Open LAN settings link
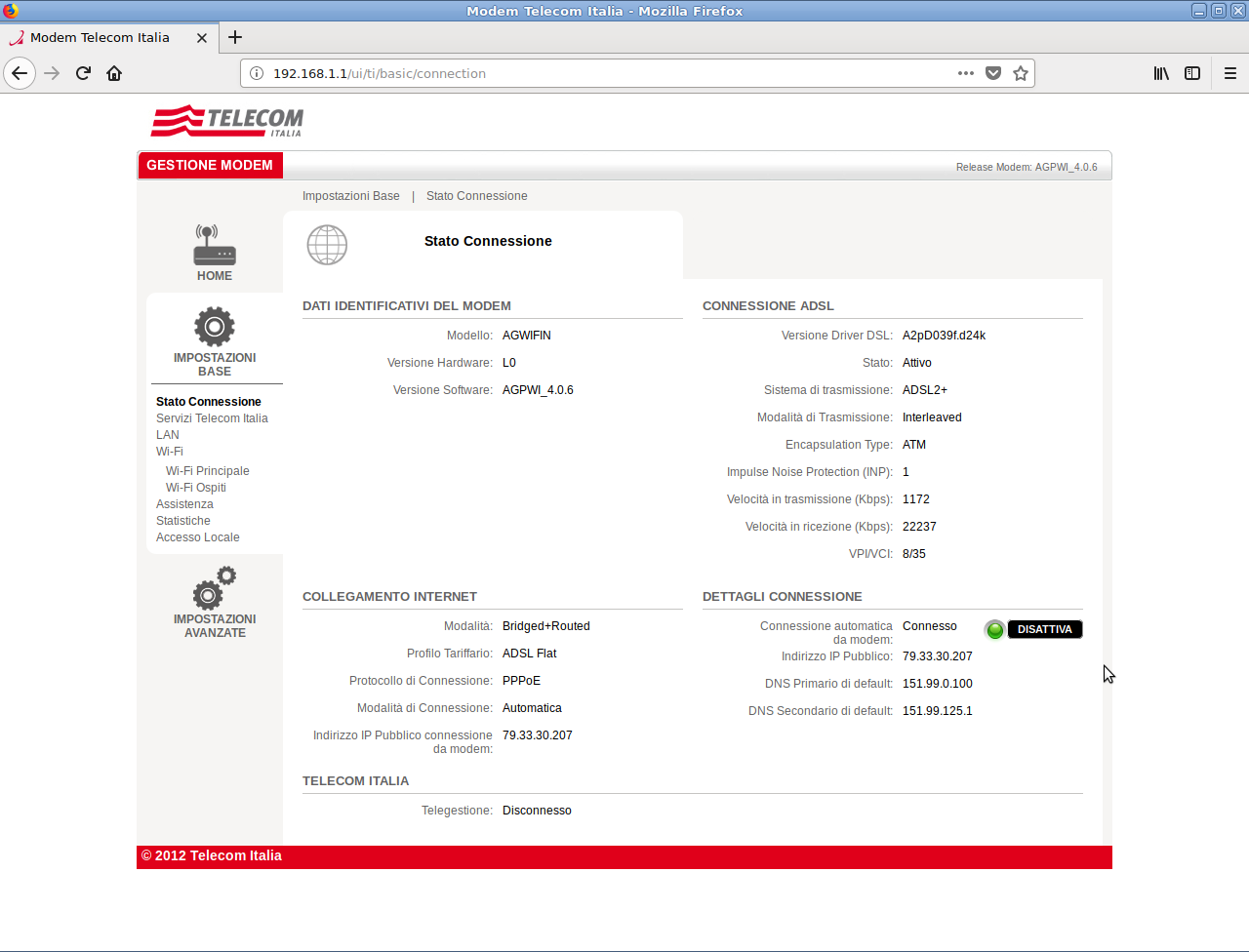This screenshot has height=952, width=1249. [168, 435]
